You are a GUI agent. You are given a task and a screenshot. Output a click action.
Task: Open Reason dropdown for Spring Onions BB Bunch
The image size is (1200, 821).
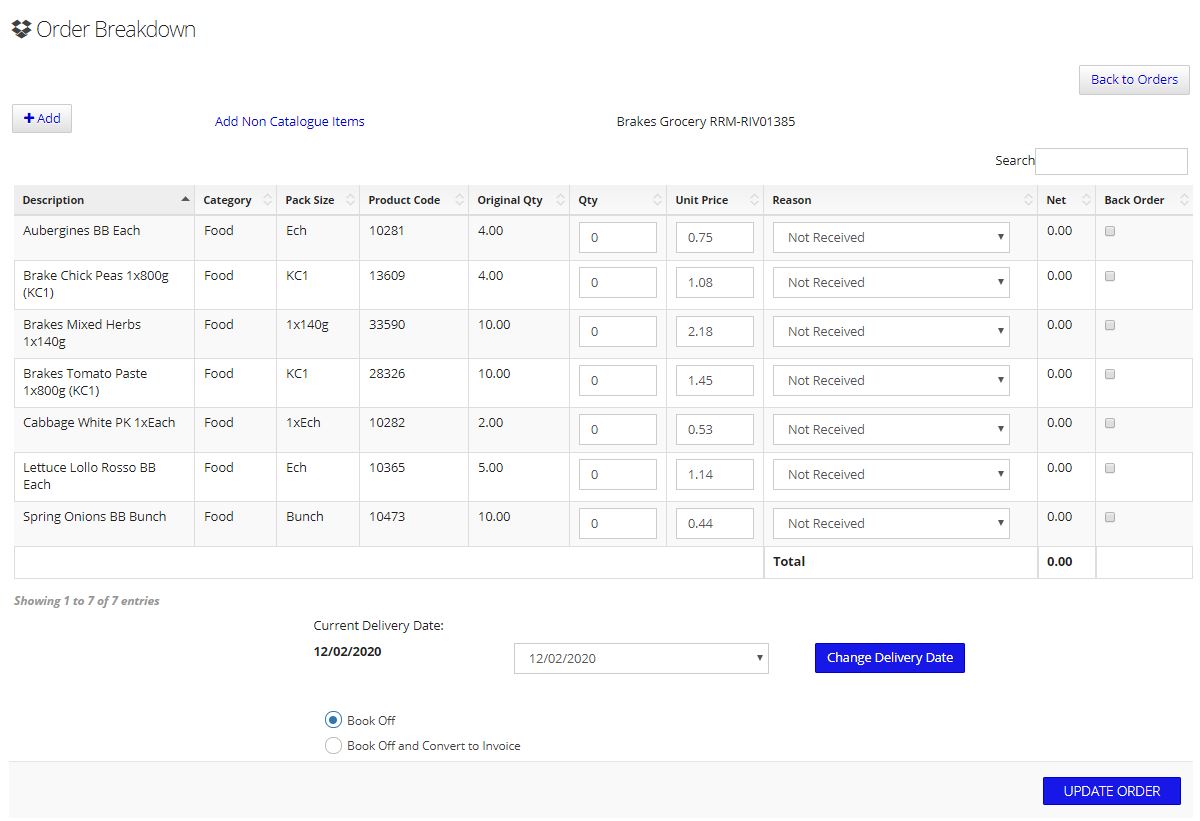coord(891,524)
